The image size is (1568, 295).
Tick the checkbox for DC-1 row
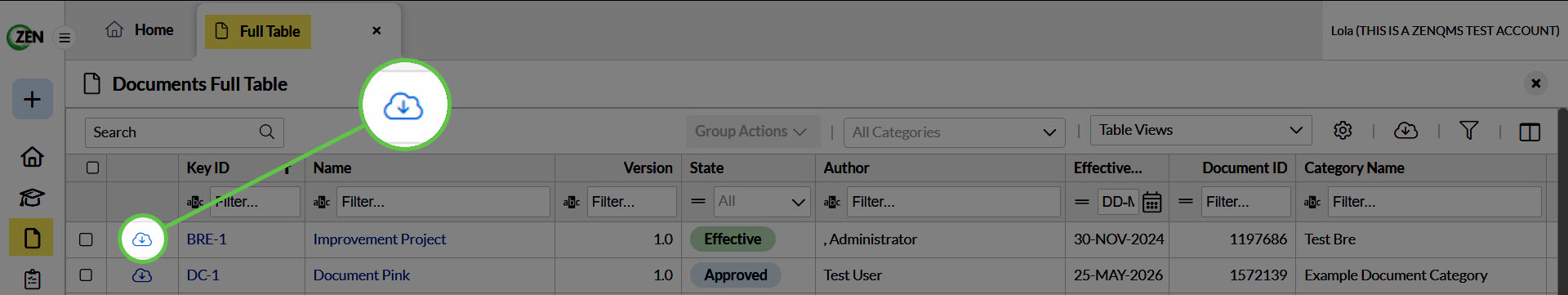click(x=86, y=275)
